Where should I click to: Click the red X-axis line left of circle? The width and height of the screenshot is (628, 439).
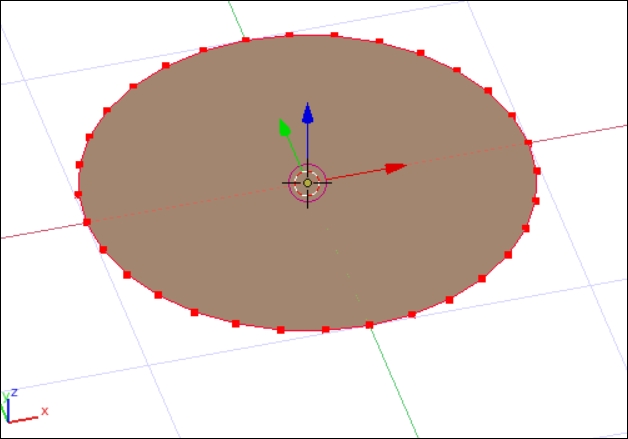coord(40,231)
